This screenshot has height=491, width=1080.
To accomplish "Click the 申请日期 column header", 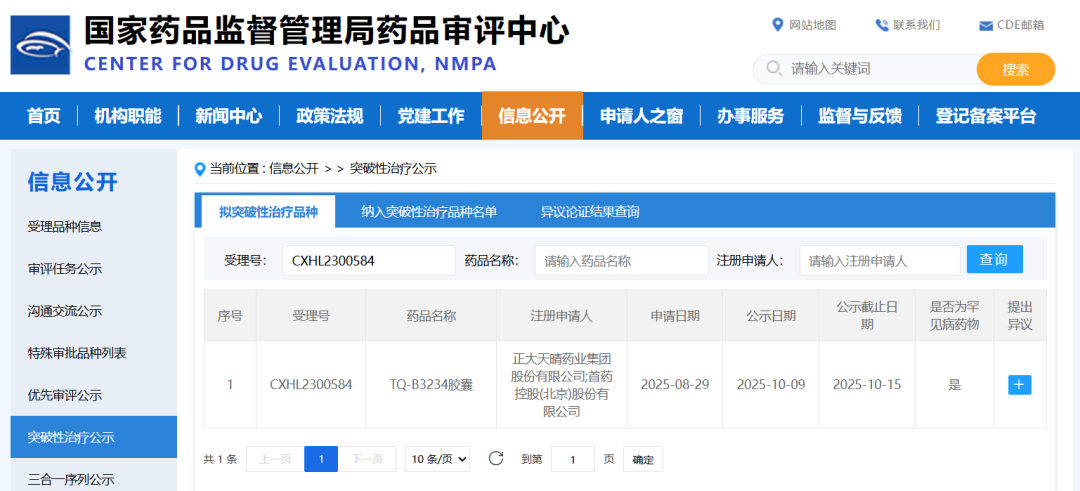I will pyautogui.click(x=675, y=315).
